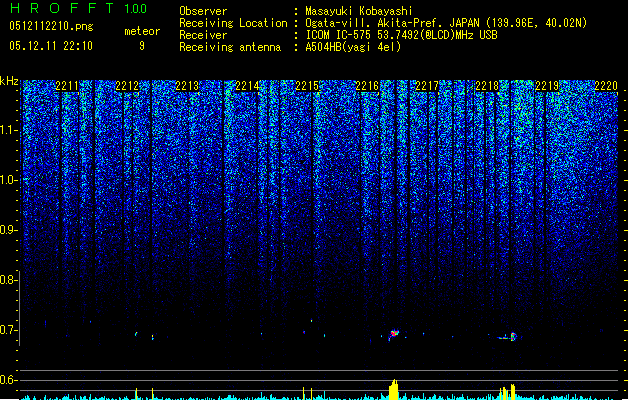629x400 pixels.
Task: Click the 0.7 frequency axis label
Action: [8, 330]
